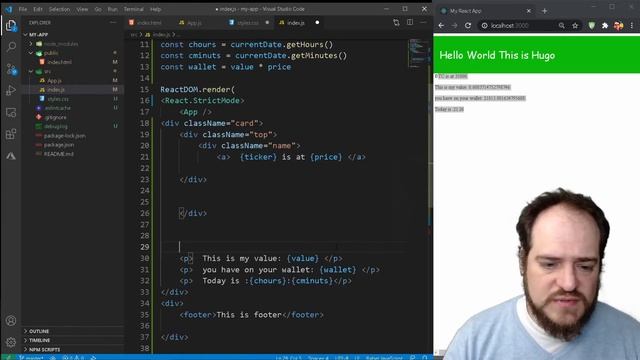
Task: Open index.html in the file tree
Action: pos(60,62)
